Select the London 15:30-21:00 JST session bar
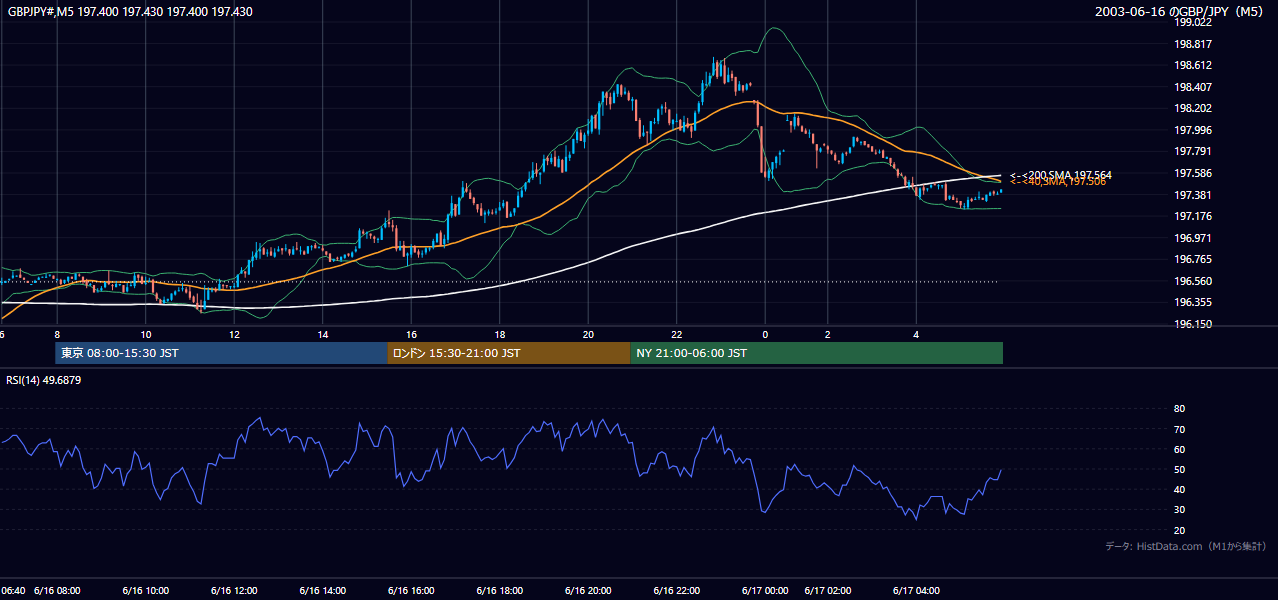 pyautogui.click(x=509, y=353)
